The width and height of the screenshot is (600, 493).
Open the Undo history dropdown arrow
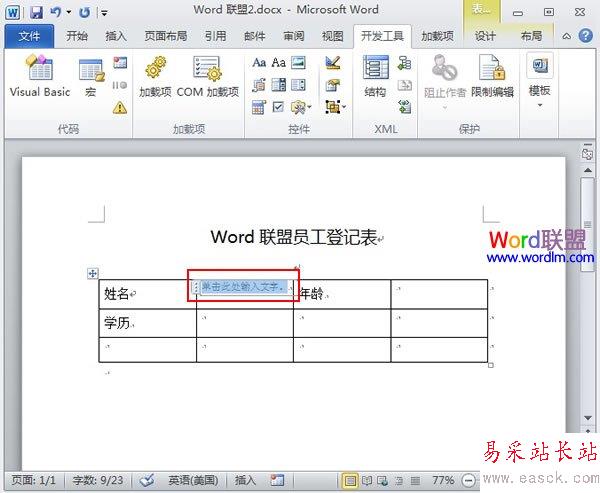[69, 13]
